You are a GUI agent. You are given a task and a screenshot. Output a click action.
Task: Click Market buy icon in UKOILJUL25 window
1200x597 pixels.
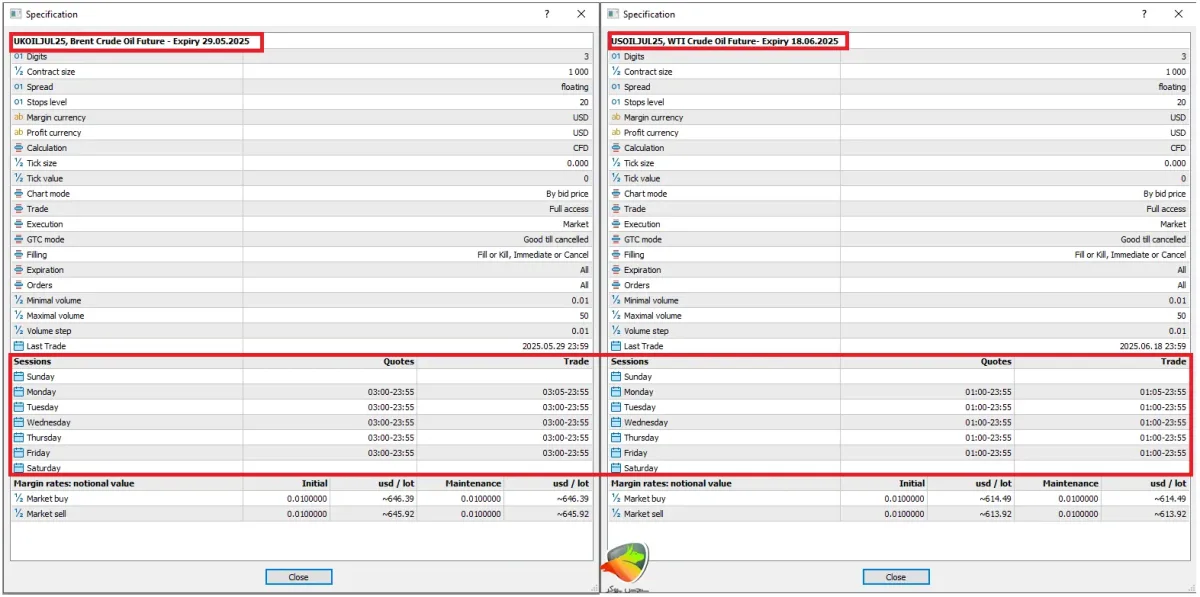(x=18, y=498)
